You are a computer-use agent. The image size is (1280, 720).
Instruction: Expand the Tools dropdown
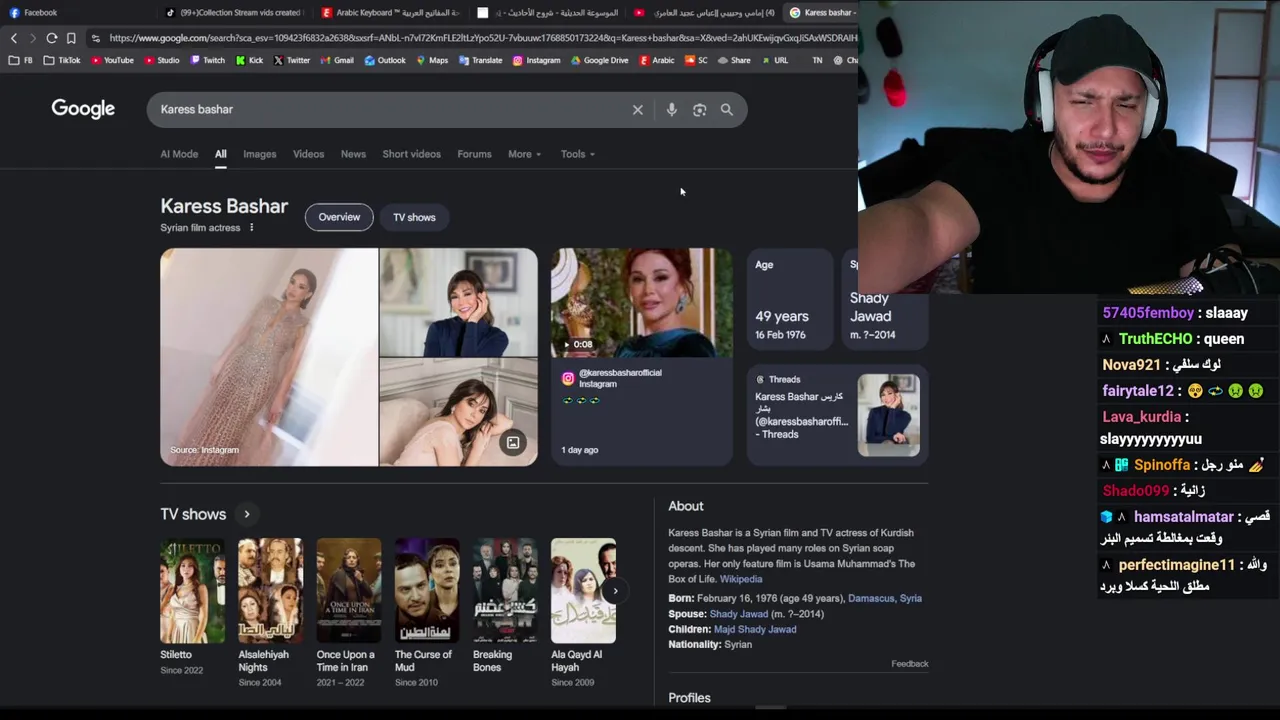[x=577, y=154]
